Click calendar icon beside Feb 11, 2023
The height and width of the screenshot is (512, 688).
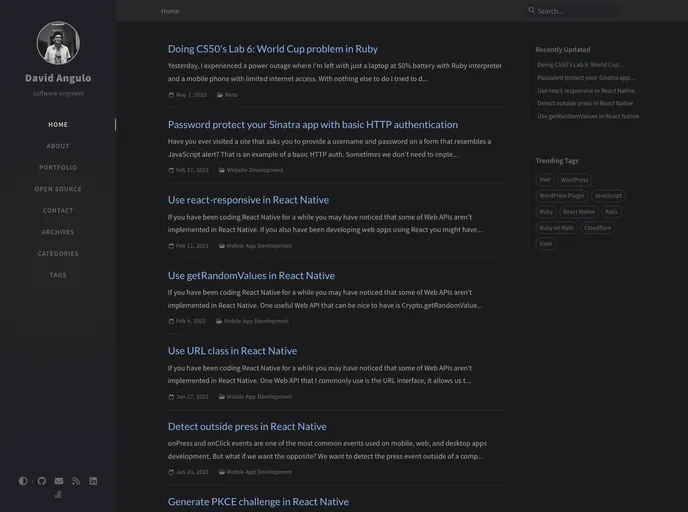tap(171, 246)
